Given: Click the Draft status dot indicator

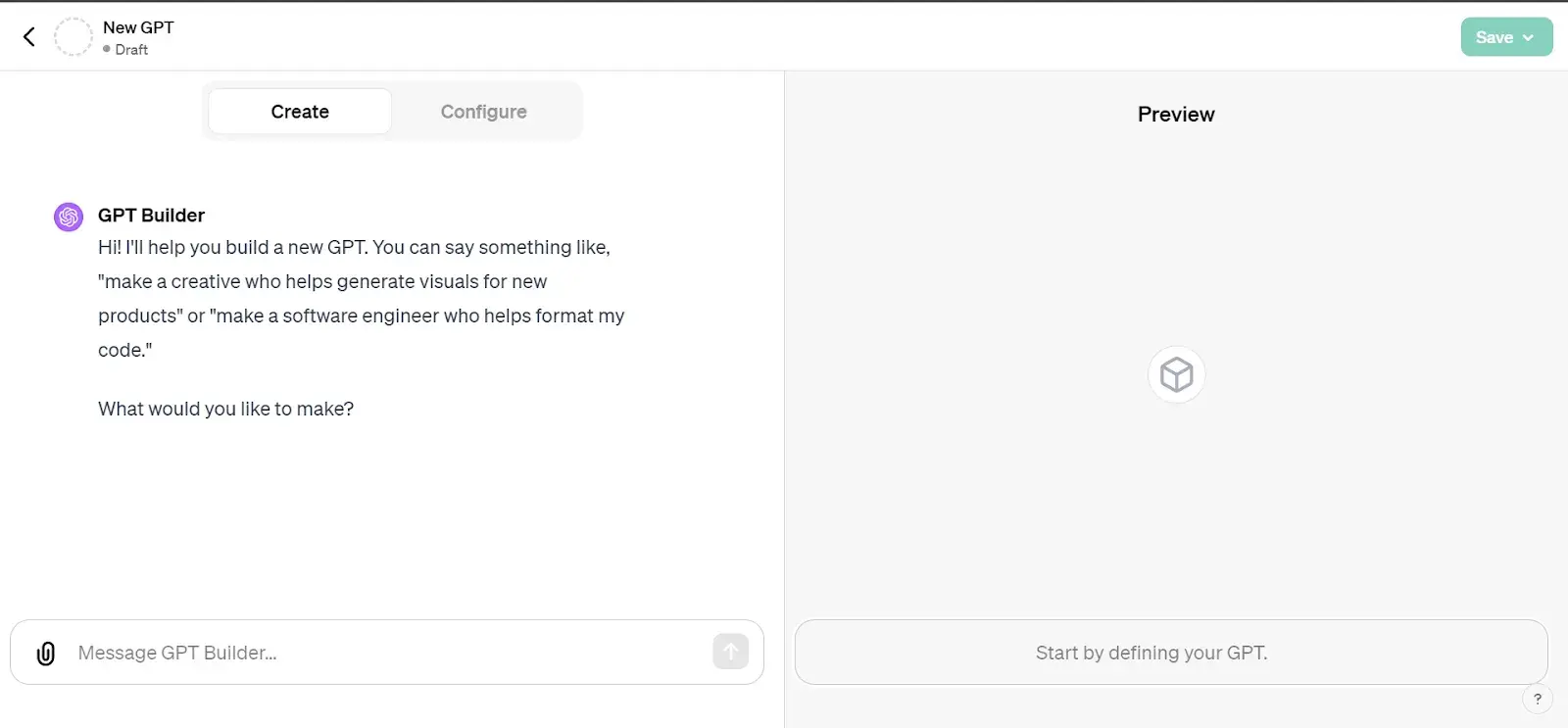Looking at the screenshot, I should 108,50.
